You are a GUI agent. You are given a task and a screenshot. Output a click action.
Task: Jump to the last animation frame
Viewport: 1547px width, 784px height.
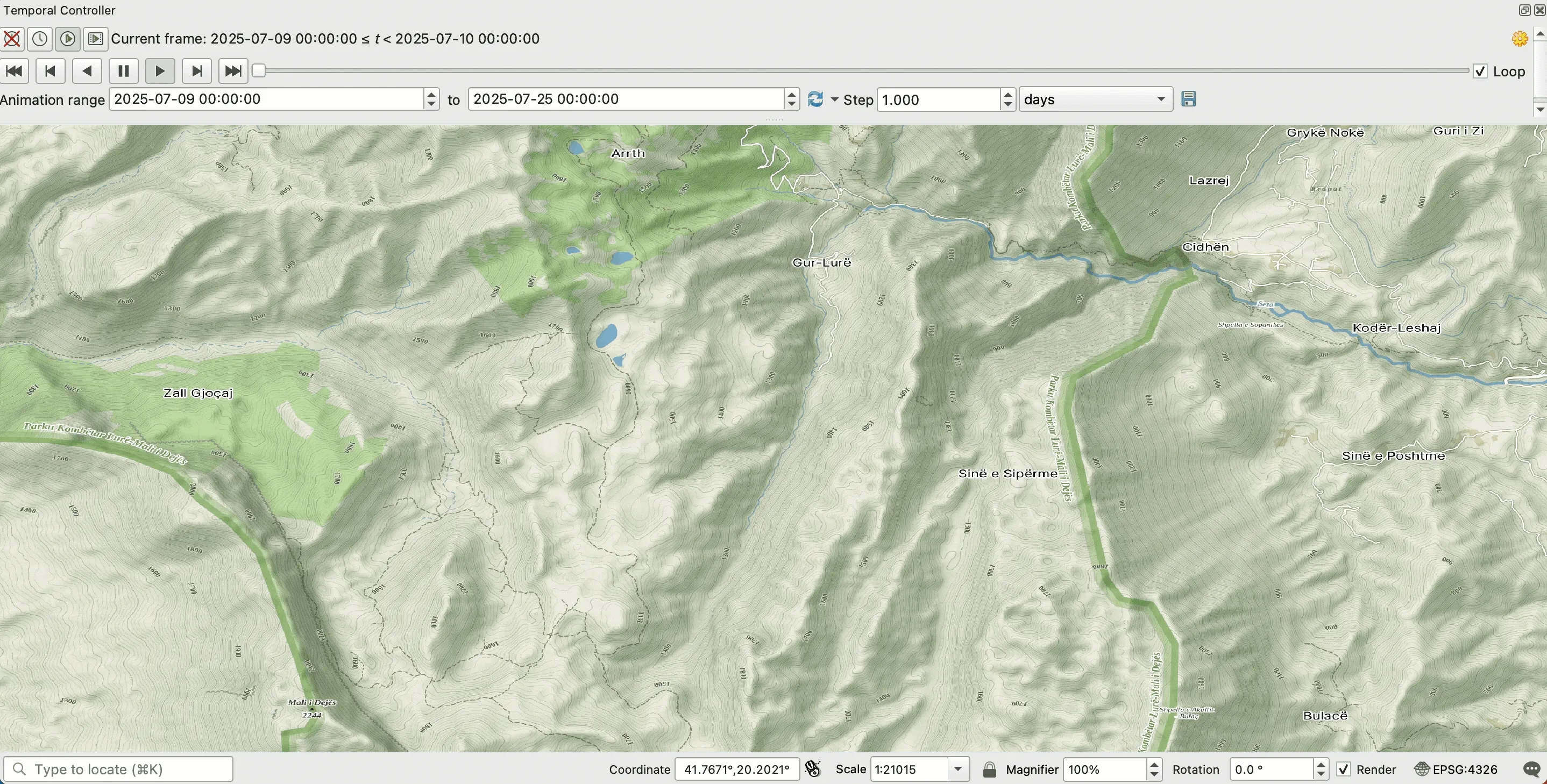pyautogui.click(x=233, y=71)
